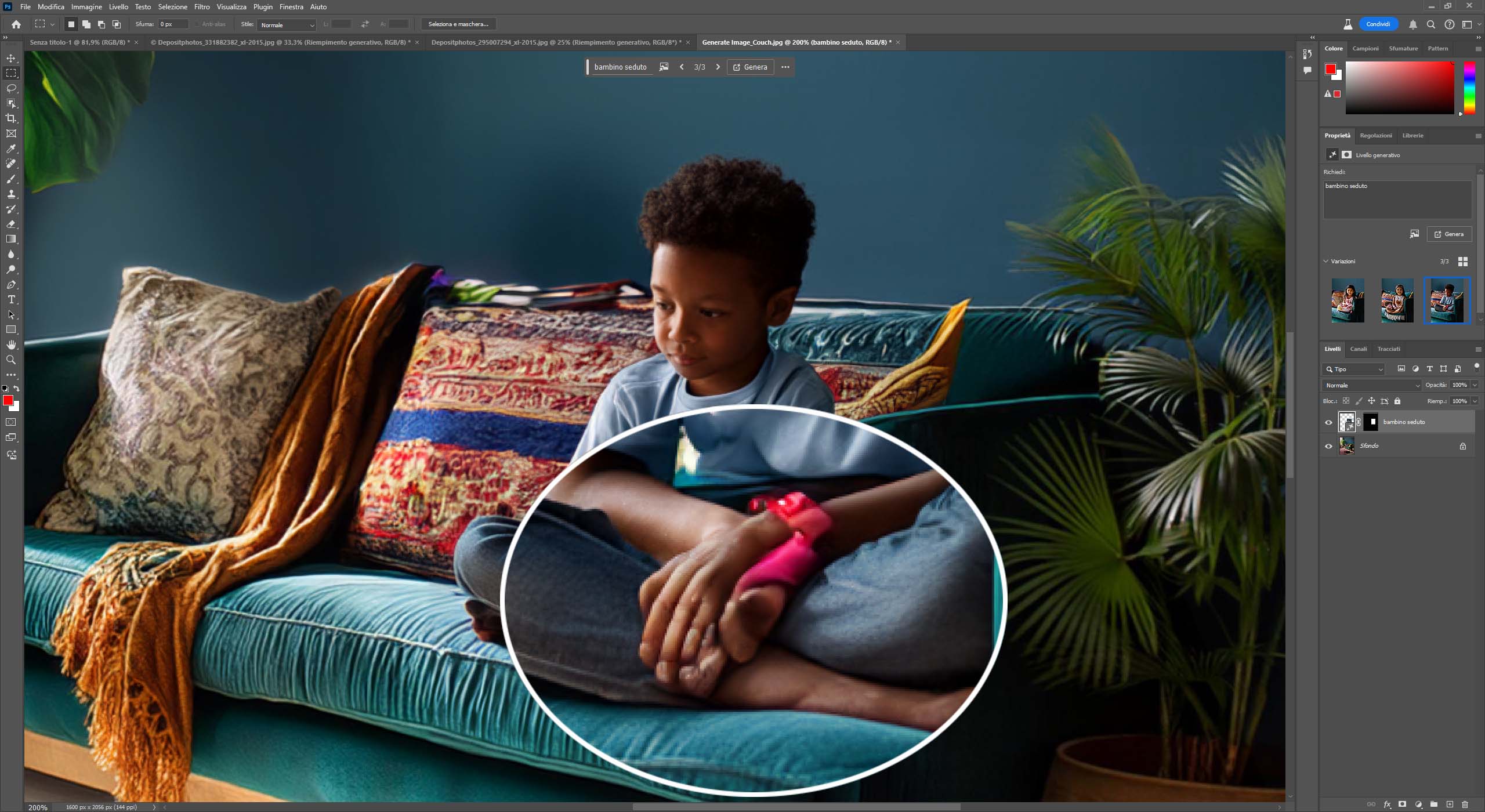1485x812 pixels.
Task: Select the Crop tool
Action: point(11,118)
